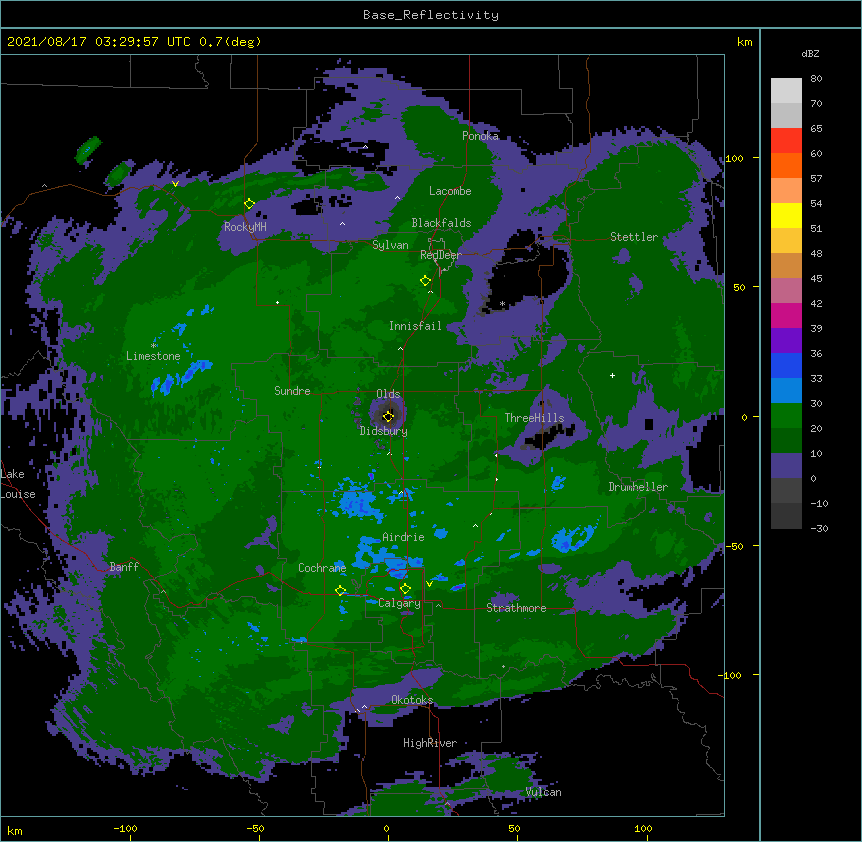862x842 pixels.
Task: Click the purple 39 dBZ legend swatch
Action: [x=786, y=341]
